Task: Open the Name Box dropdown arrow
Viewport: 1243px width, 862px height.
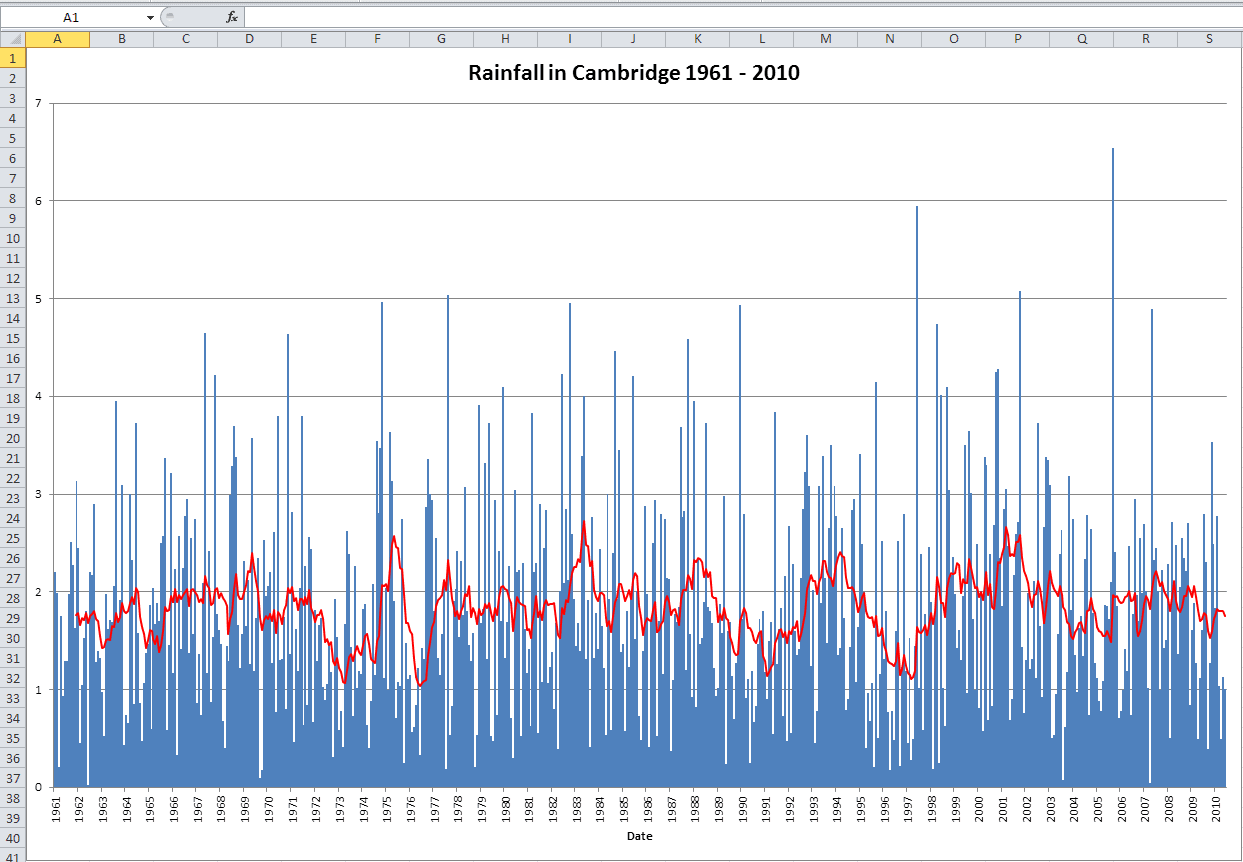Action: (x=150, y=17)
